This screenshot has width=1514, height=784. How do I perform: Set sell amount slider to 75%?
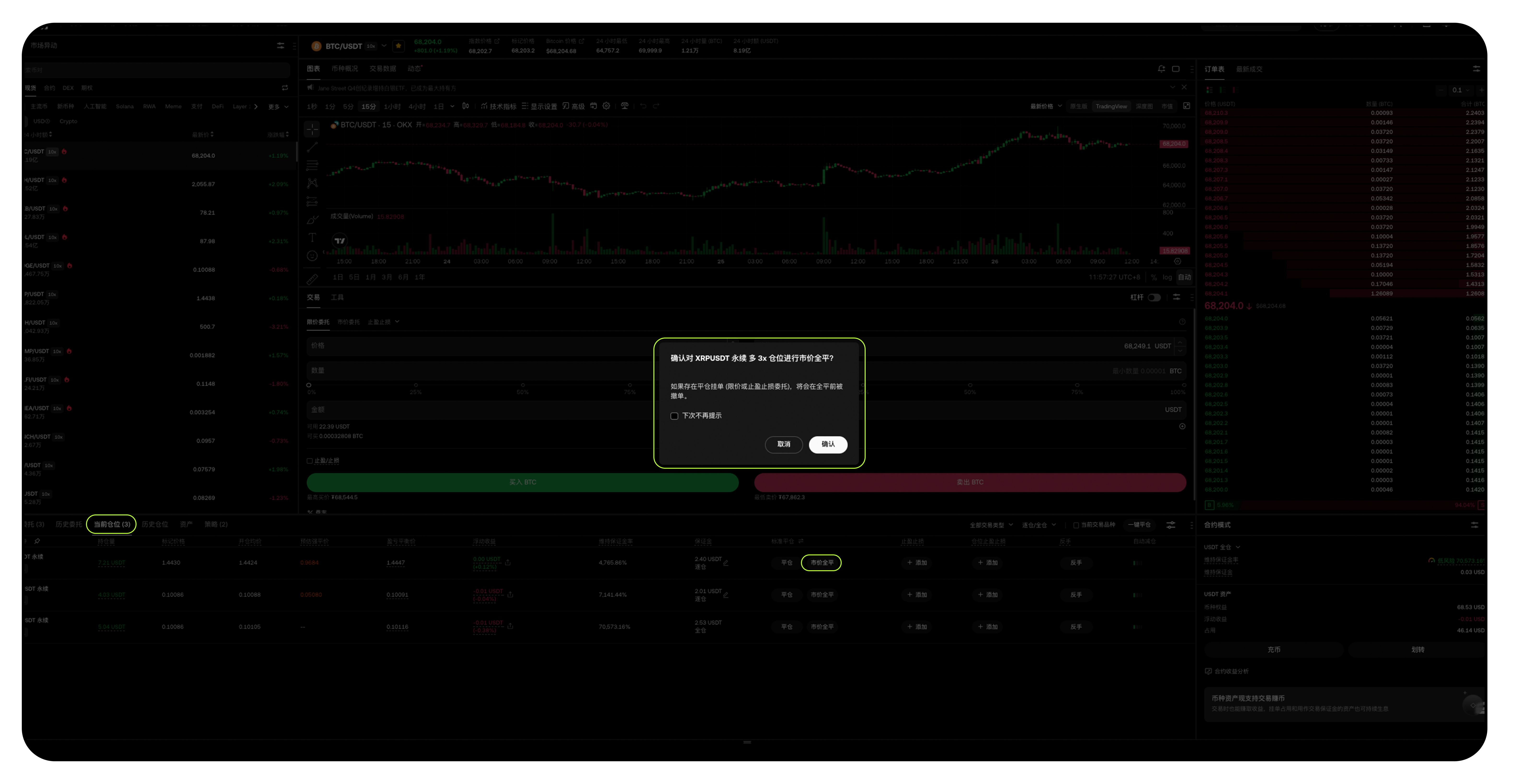coord(1077,385)
